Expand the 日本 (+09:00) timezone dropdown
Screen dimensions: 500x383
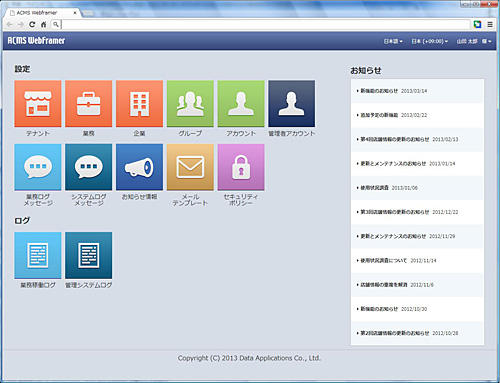click(429, 41)
